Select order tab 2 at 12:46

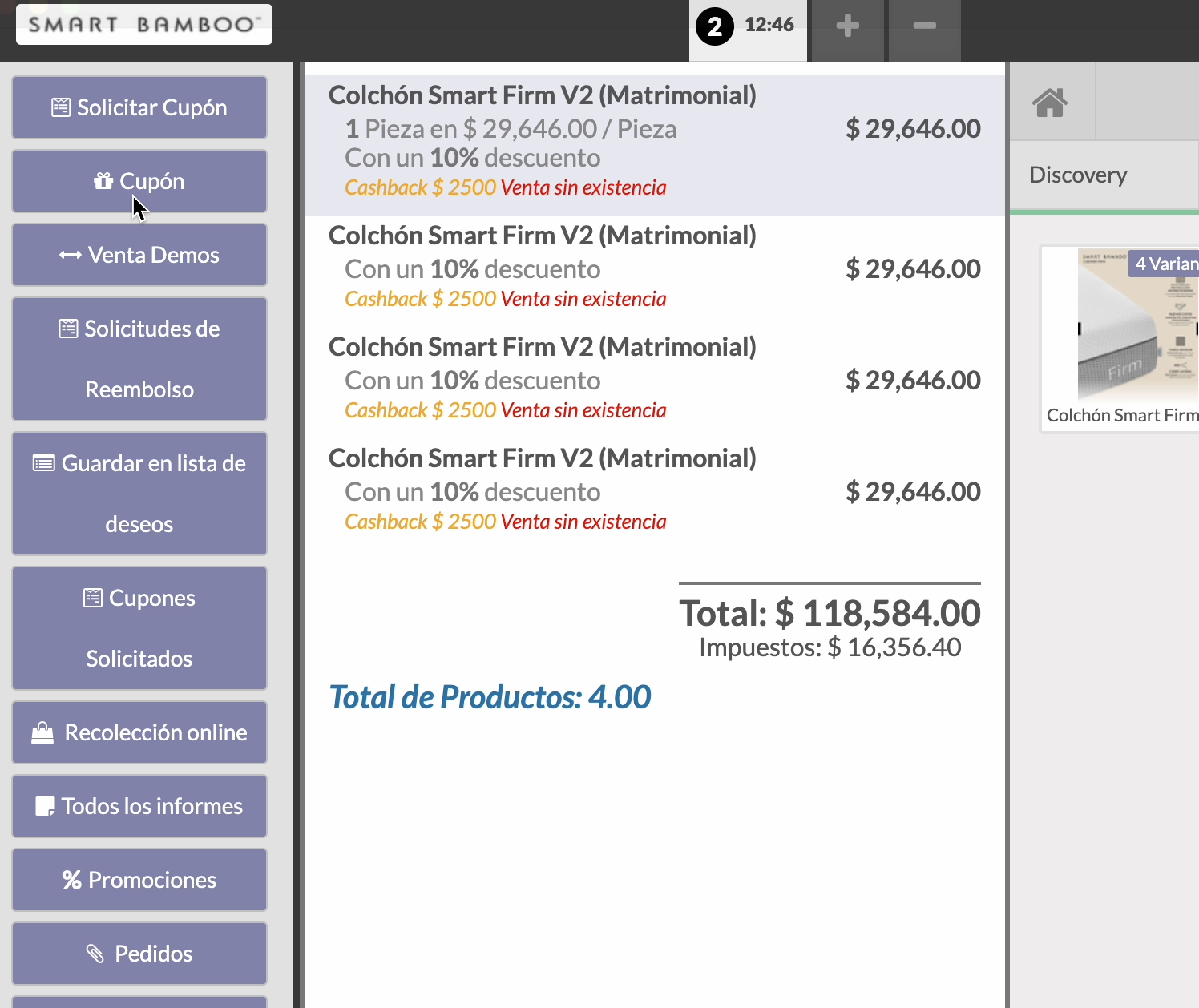[x=748, y=30]
